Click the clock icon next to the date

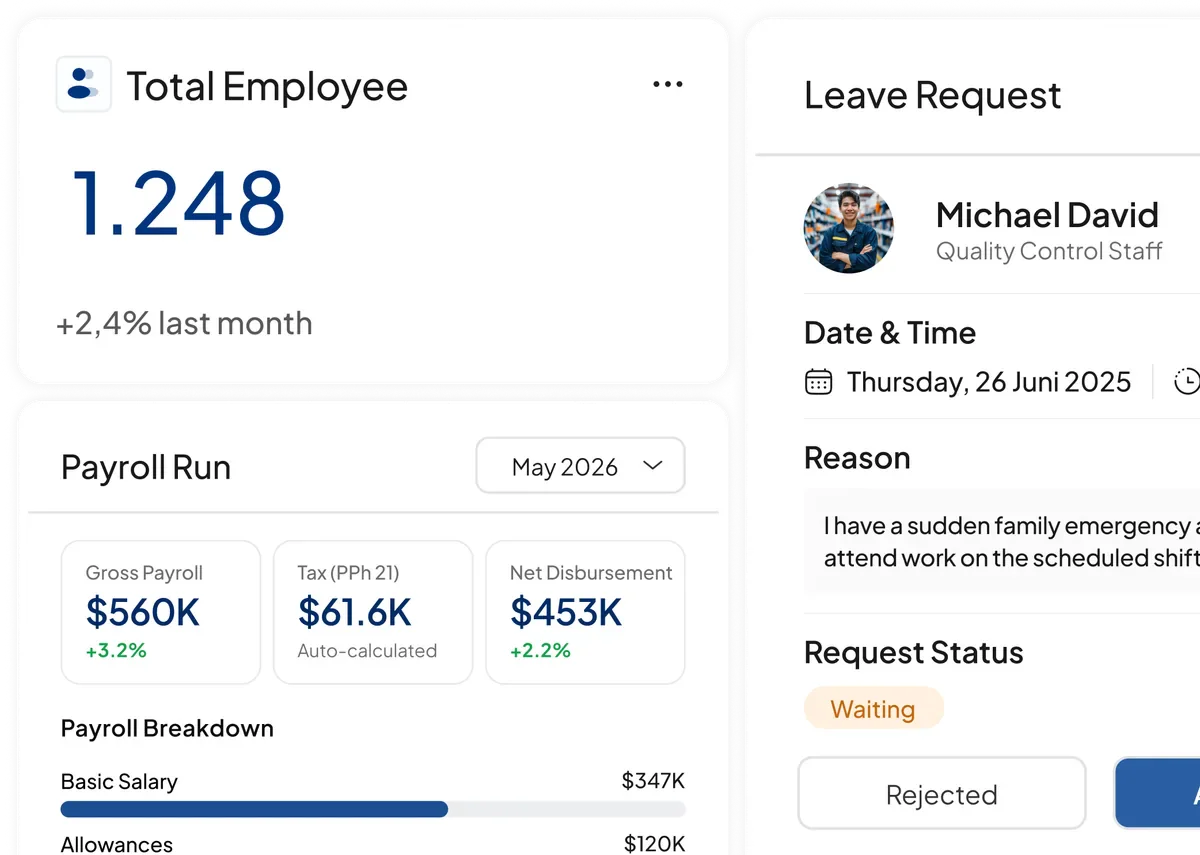(1187, 382)
